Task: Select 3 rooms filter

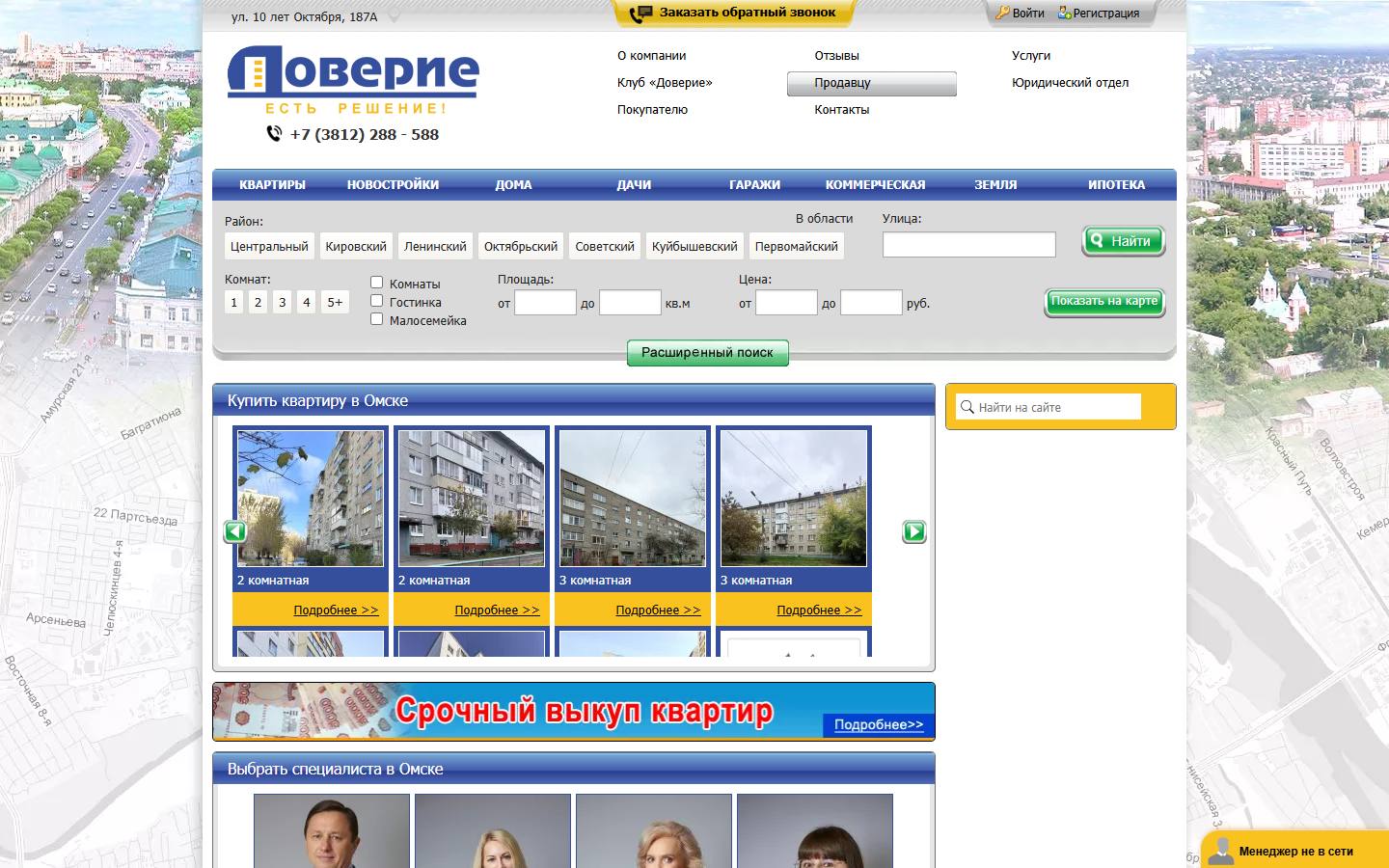Action: (283, 302)
